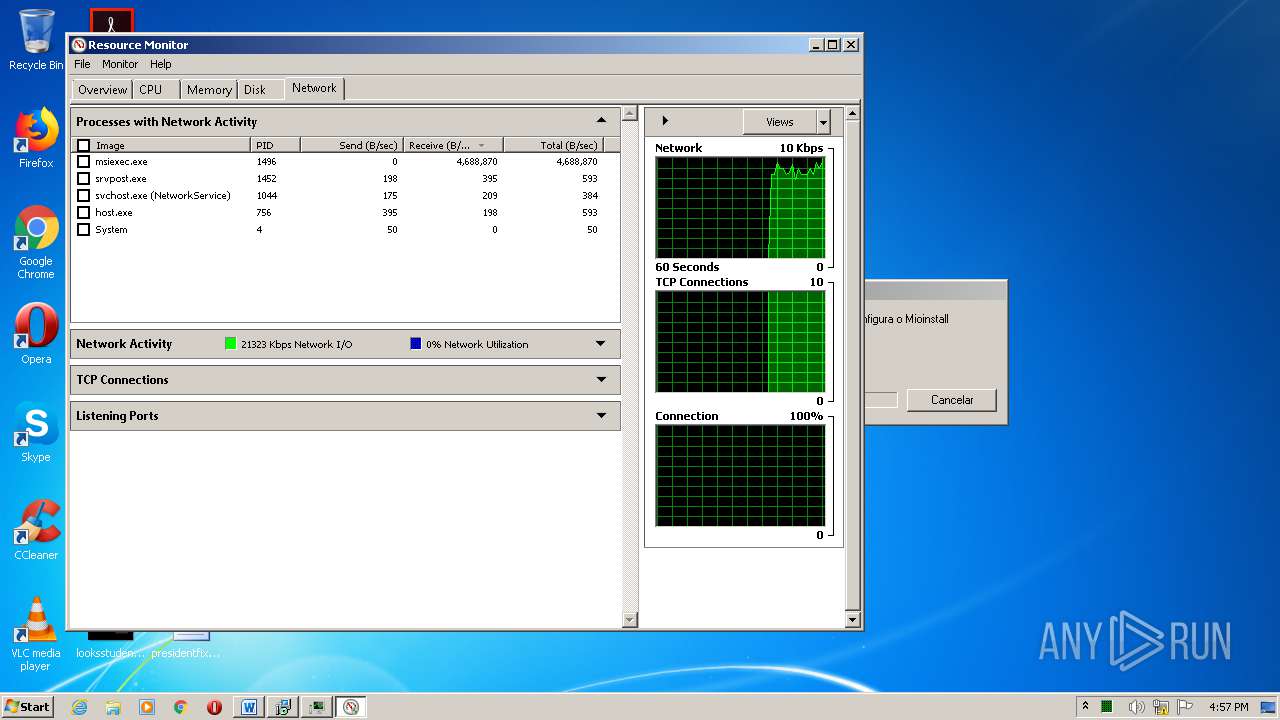Screen dimensions: 1280x720
Task: Click the green Network I/O color indicator
Action: [x=231, y=344]
